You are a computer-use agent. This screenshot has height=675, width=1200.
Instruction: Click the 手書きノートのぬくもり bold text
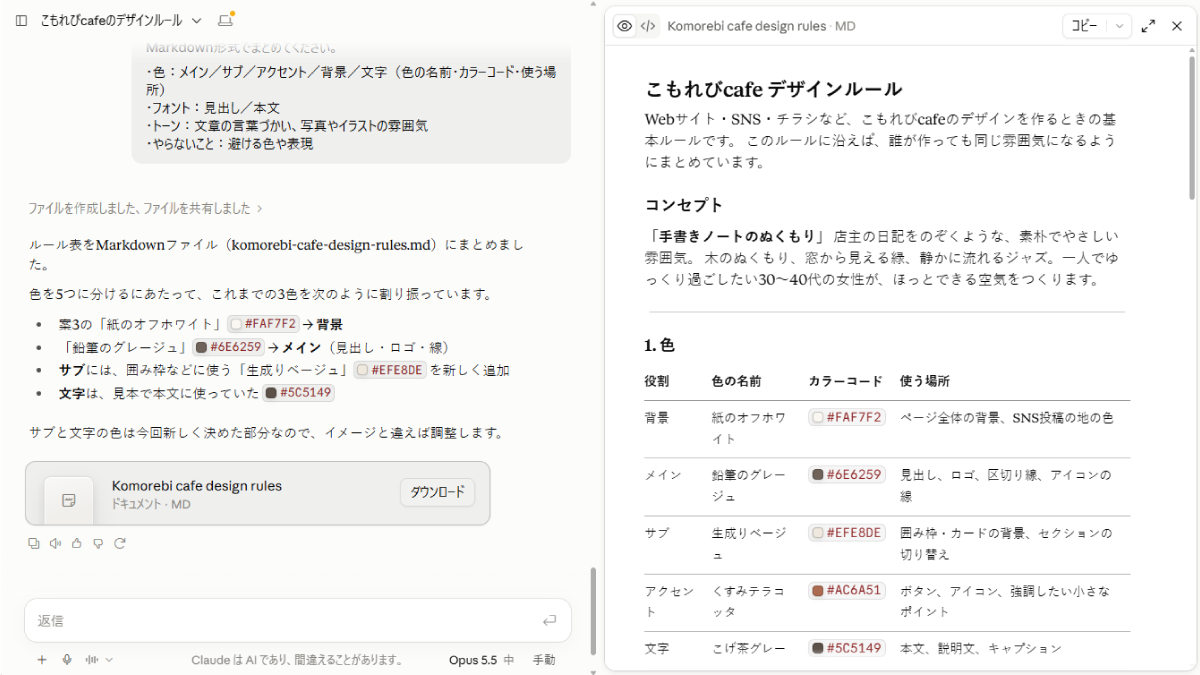(x=737, y=237)
